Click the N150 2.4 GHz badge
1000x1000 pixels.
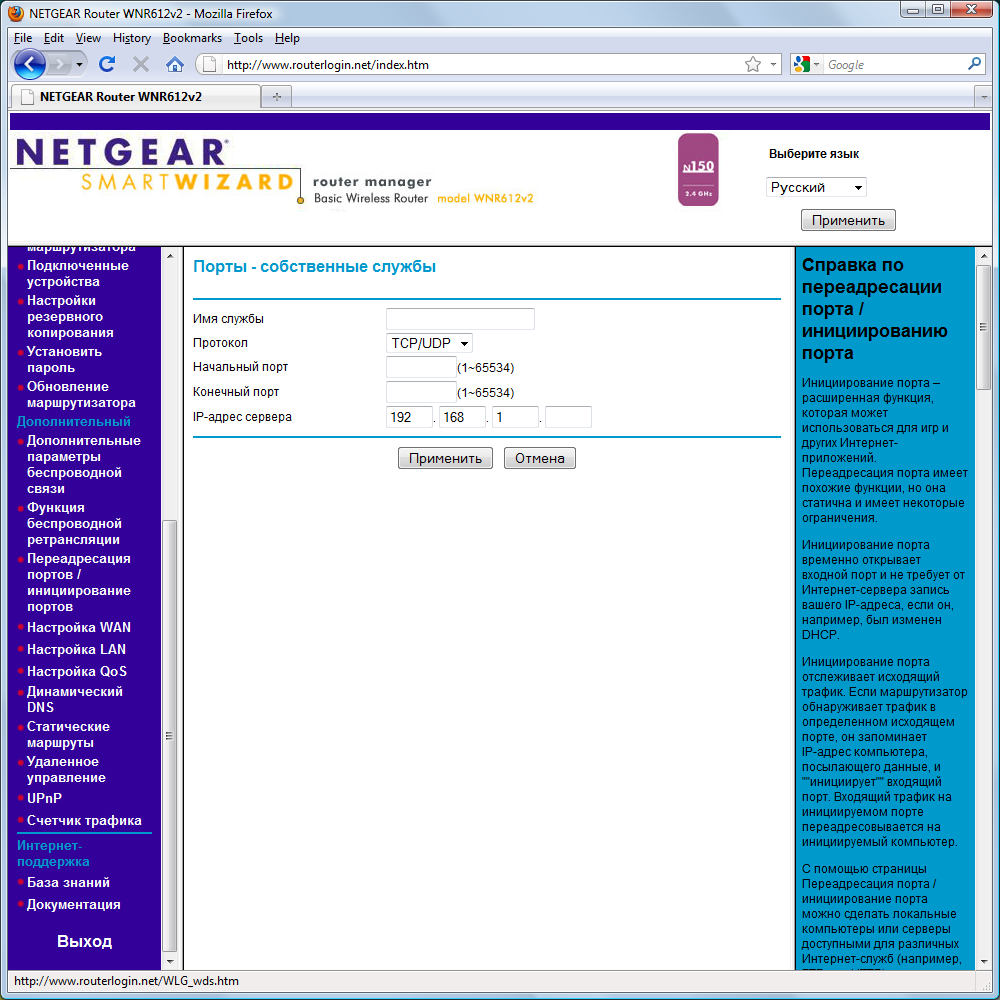pos(698,170)
